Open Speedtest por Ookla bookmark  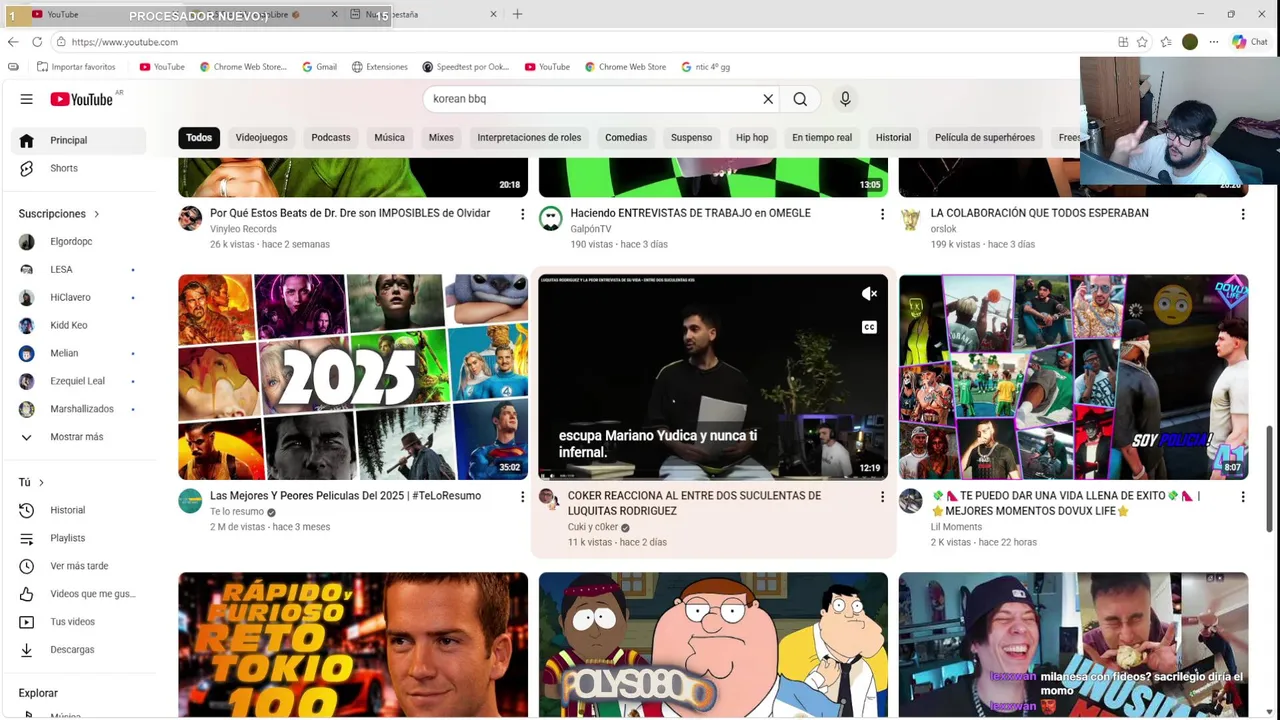pyautogui.click(x=466, y=67)
